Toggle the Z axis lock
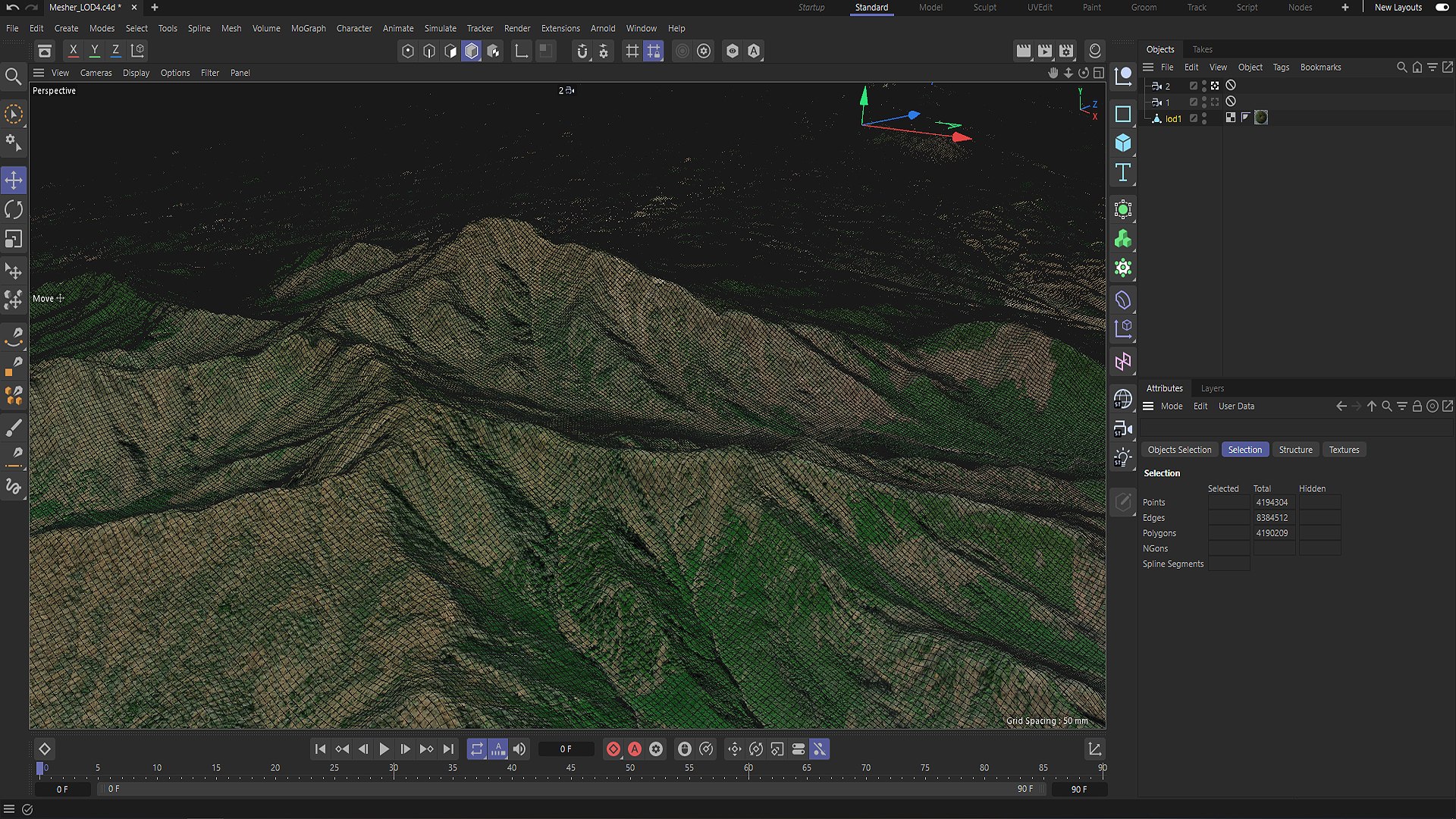The width and height of the screenshot is (1456, 819). tap(115, 51)
